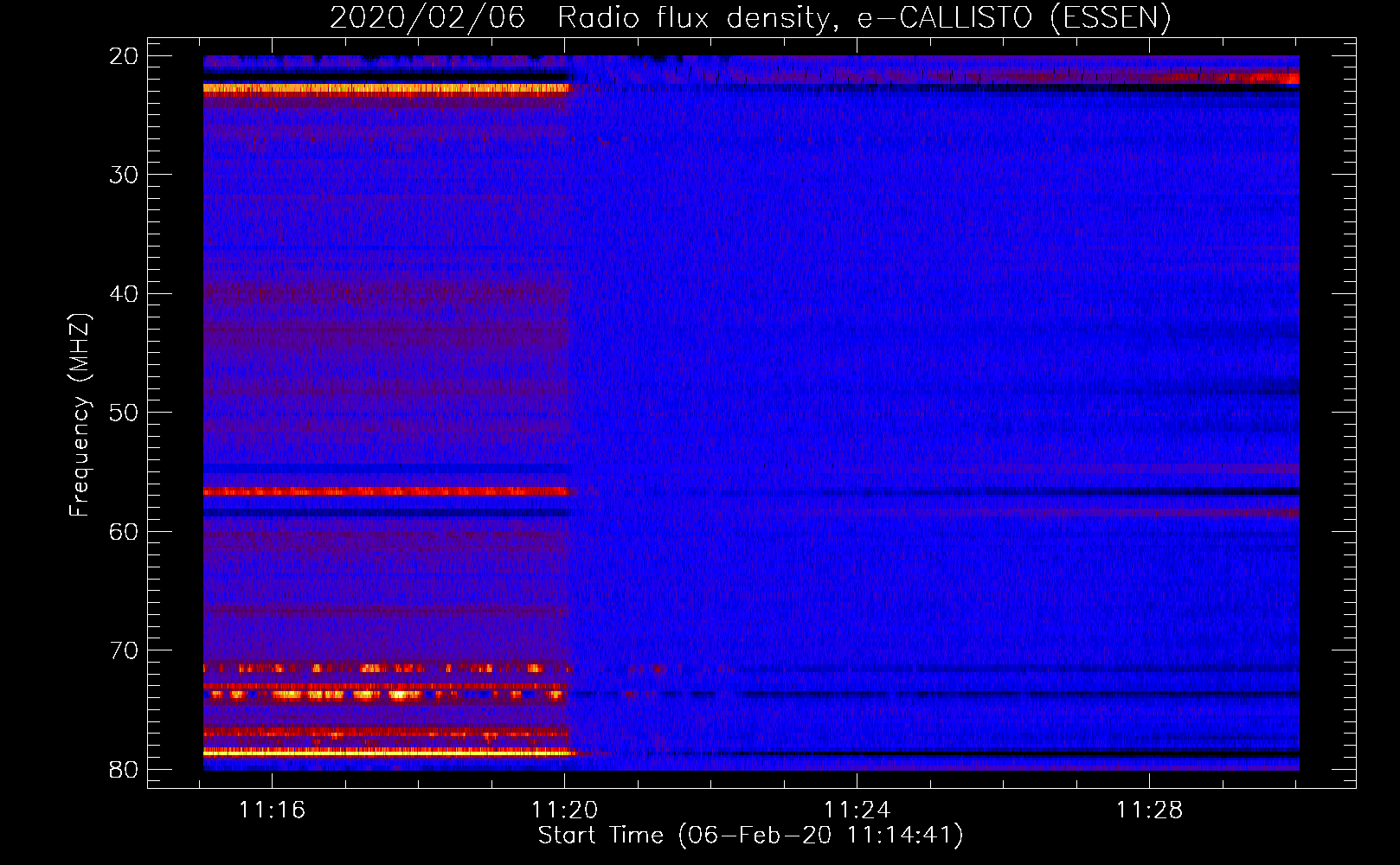1400x865 pixels.
Task: Click the '11:20' time tick label
Action: tap(564, 811)
